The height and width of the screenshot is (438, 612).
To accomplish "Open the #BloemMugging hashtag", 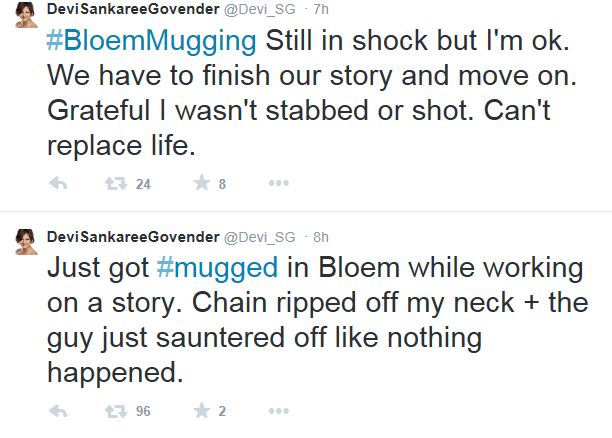I will (151, 41).
